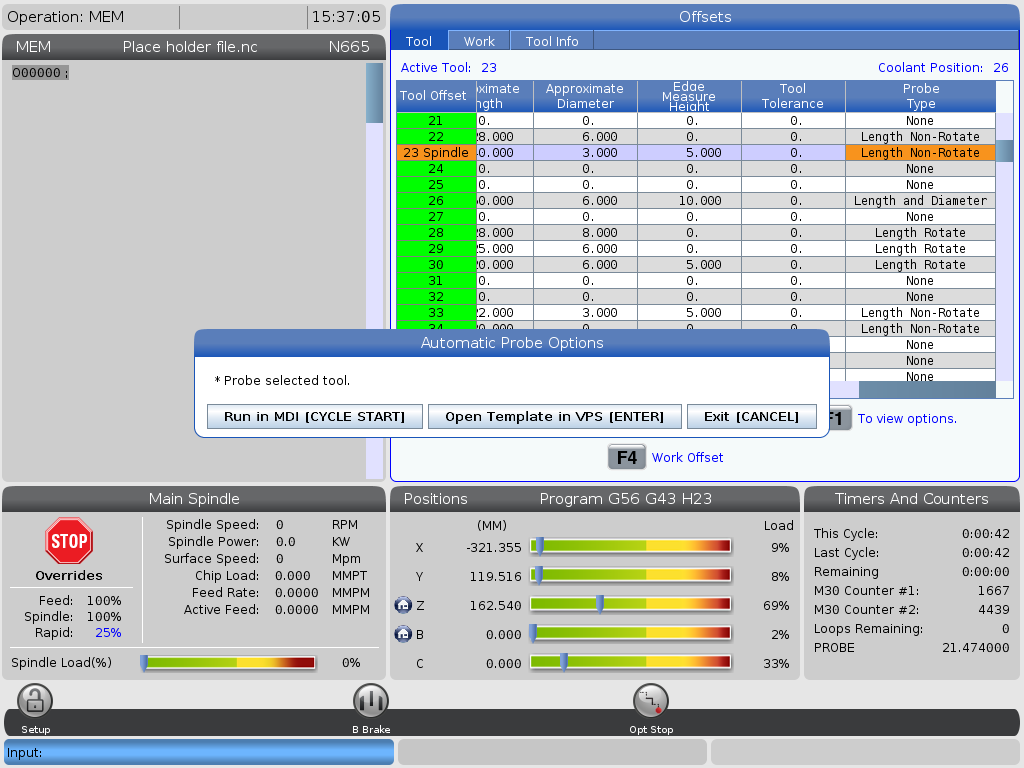This screenshot has height=768, width=1024.
Task: Select tool offset row 22
Action: [696, 136]
